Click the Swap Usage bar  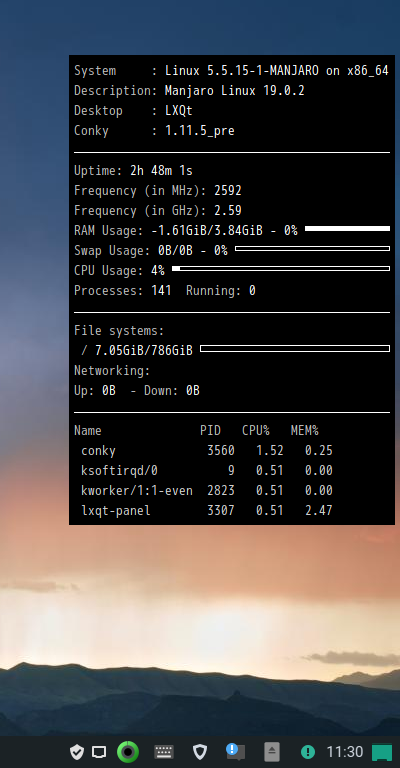[312, 249]
